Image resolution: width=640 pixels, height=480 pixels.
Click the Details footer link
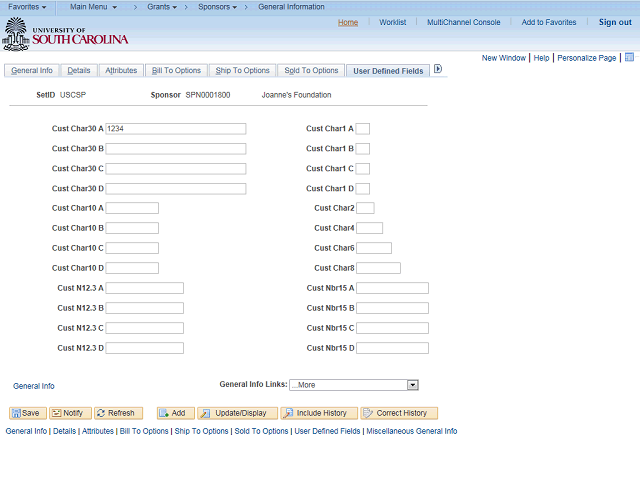64,431
